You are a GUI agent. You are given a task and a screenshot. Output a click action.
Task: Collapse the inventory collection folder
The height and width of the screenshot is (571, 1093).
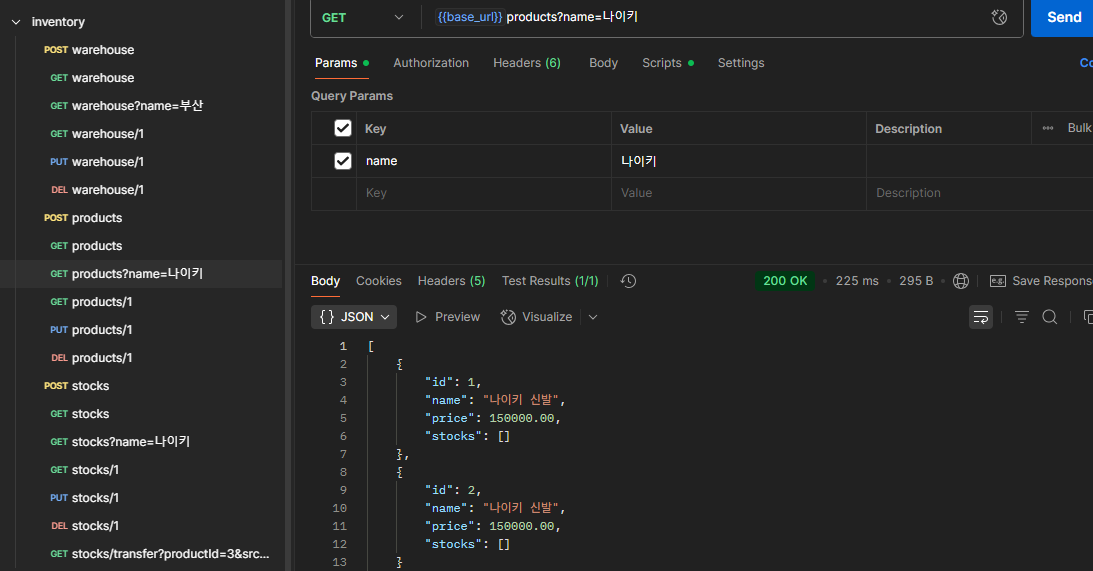16,22
